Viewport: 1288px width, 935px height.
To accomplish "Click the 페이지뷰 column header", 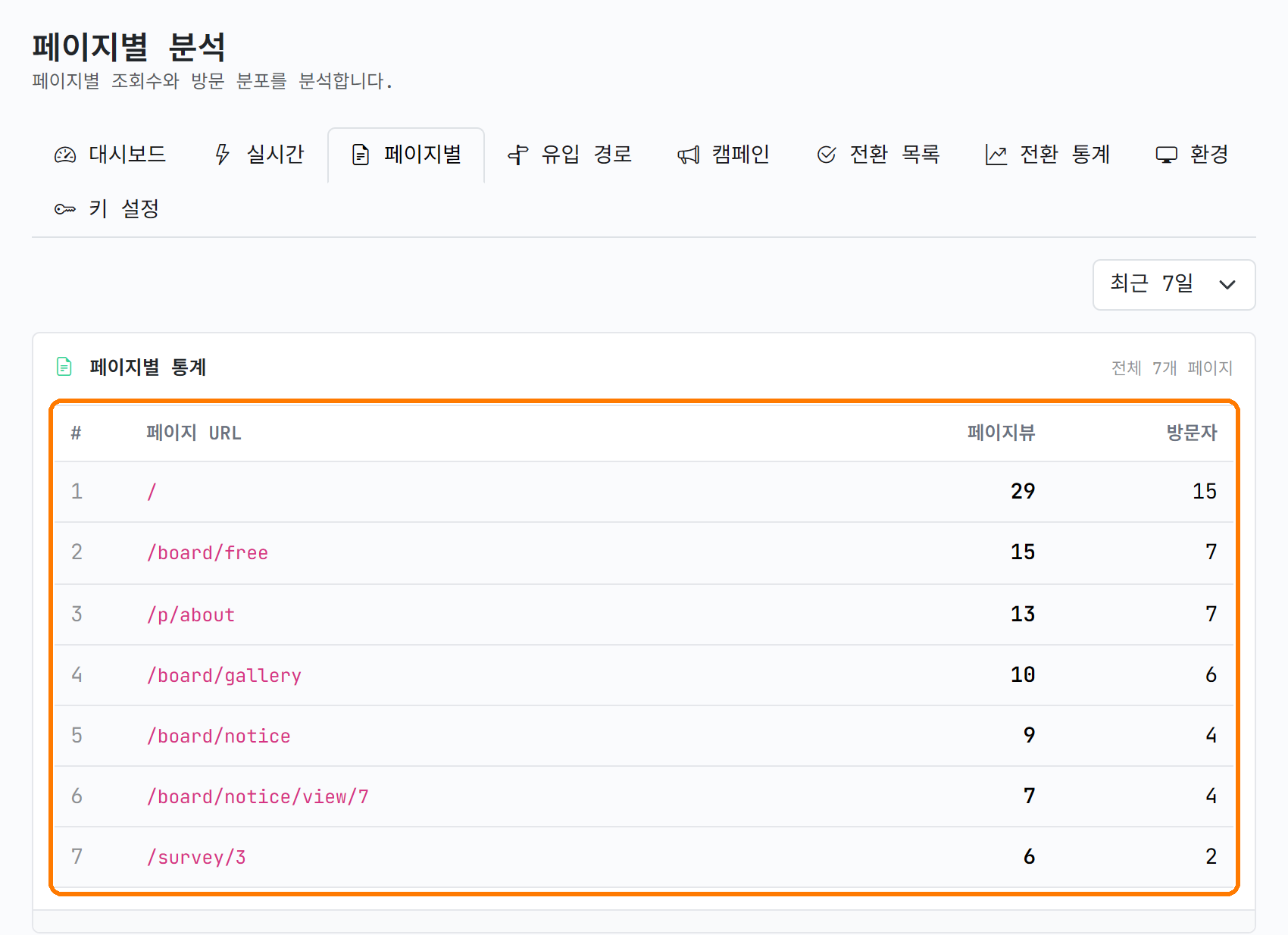I will [x=1001, y=433].
